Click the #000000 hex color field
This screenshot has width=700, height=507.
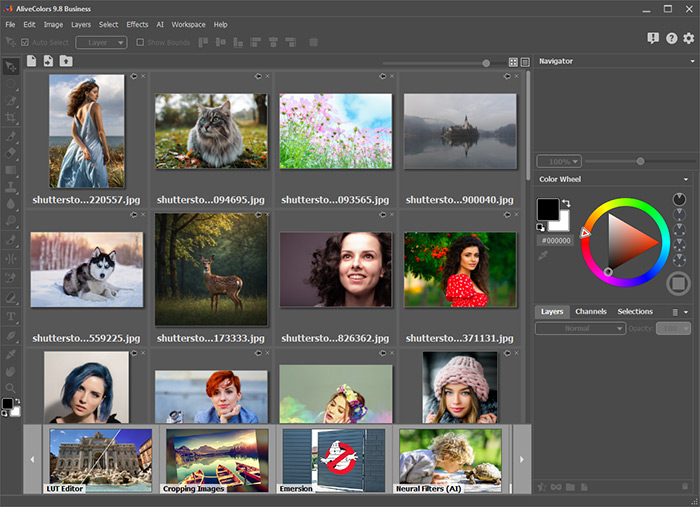pos(555,241)
